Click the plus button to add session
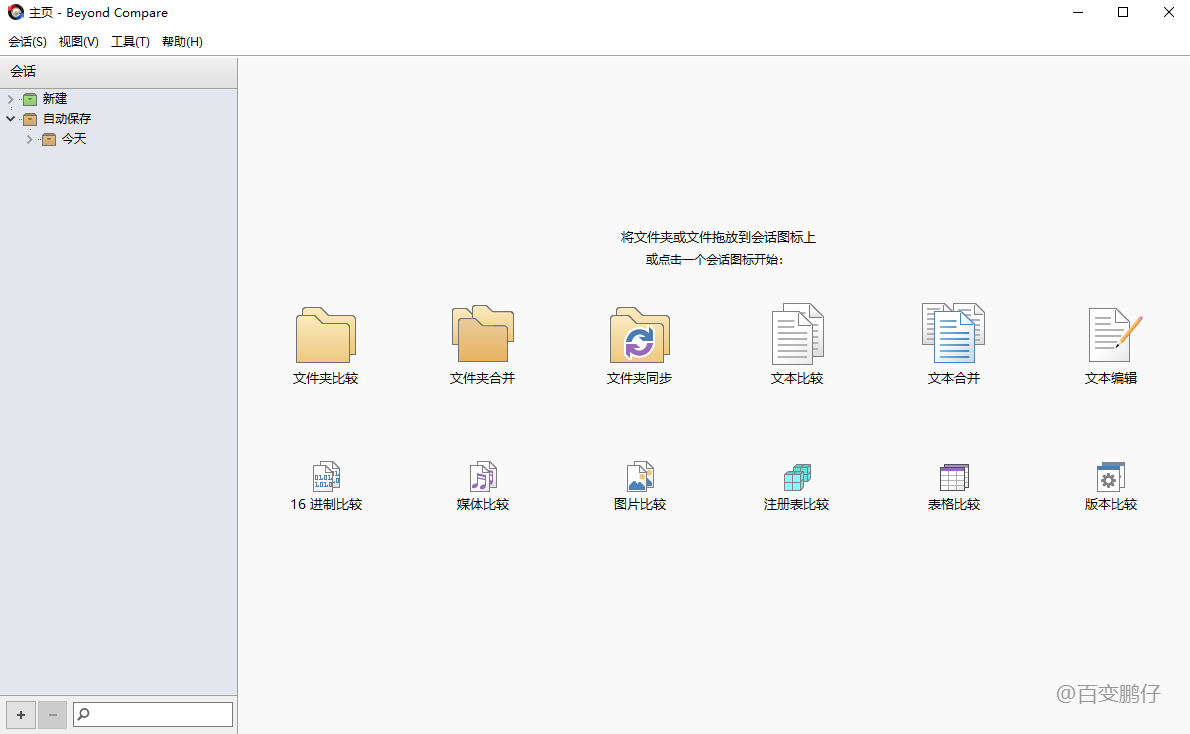This screenshot has width=1190, height=734. (21, 715)
